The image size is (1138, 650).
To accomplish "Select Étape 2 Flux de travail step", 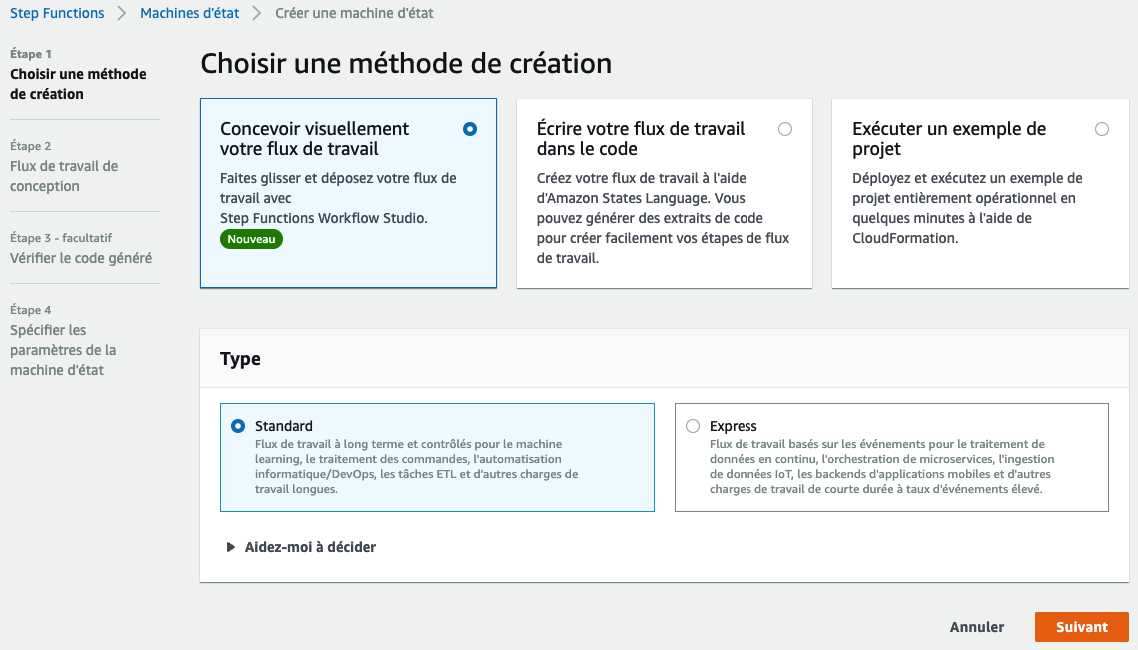I will coord(64,166).
